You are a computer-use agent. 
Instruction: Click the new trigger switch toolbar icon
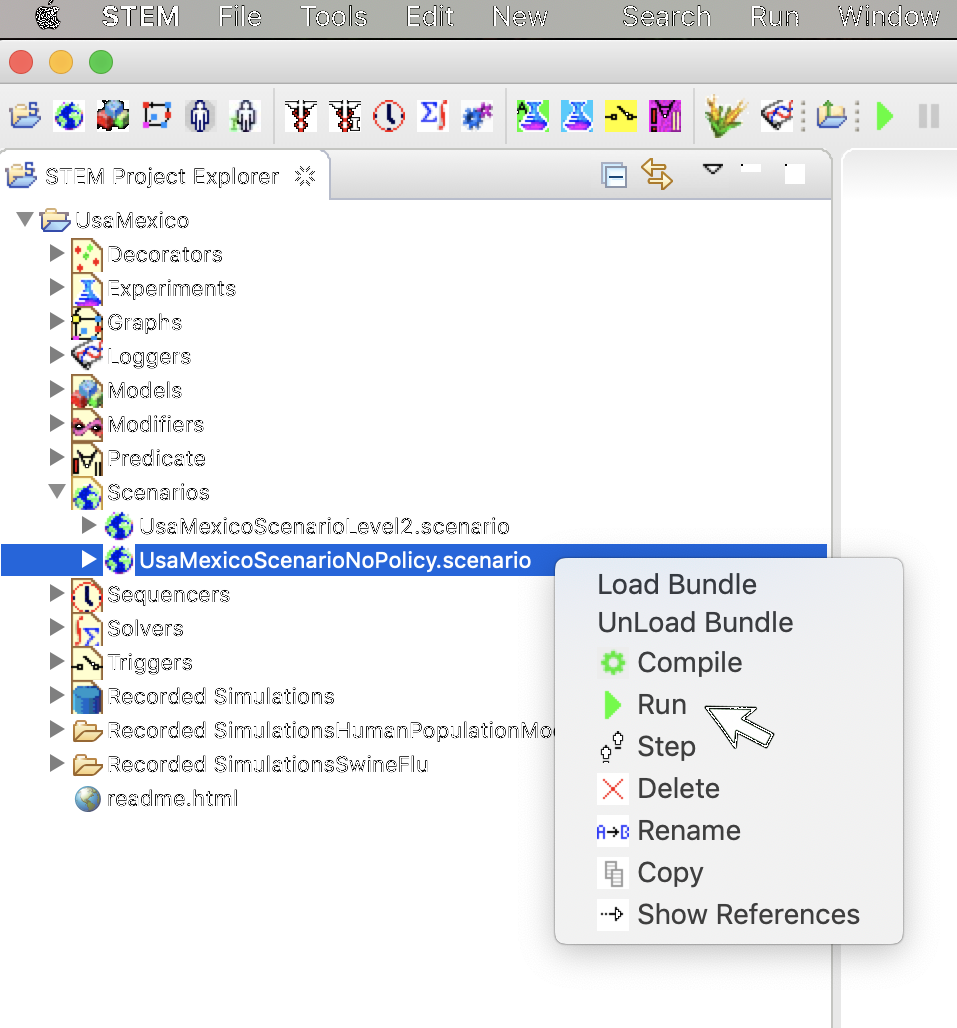pyautogui.click(x=621, y=116)
